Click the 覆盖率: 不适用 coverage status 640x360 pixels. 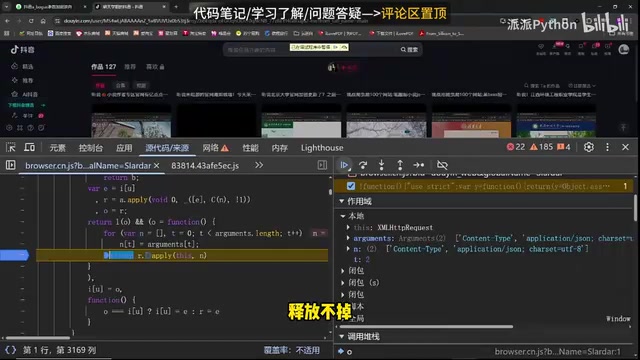[292, 350]
